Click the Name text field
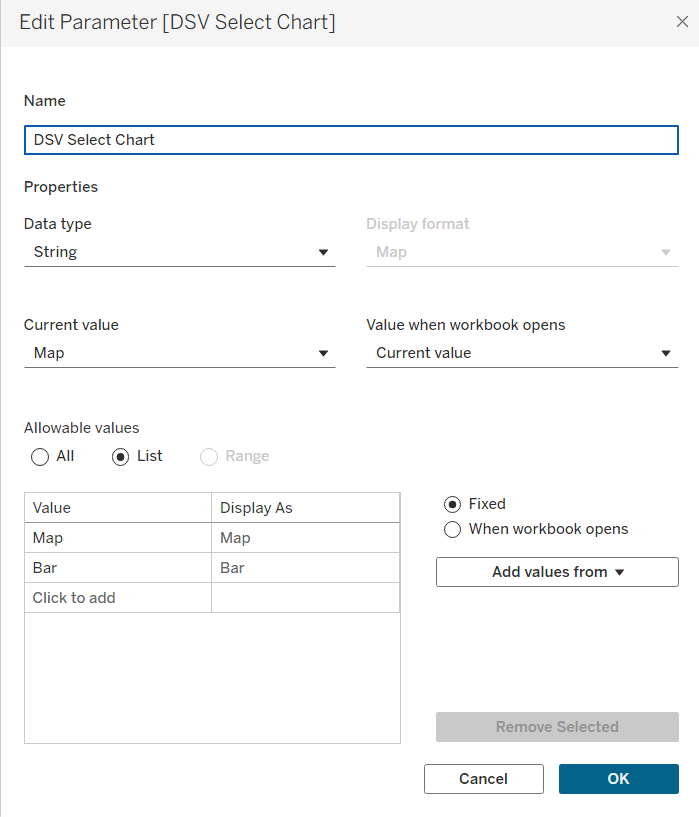The image size is (699, 817). click(350, 140)
